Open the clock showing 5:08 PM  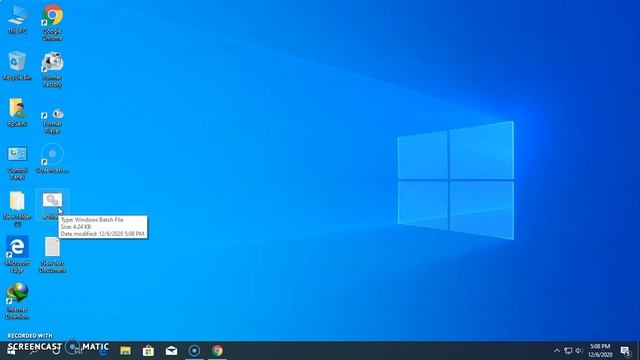click(x=600, y=351)
